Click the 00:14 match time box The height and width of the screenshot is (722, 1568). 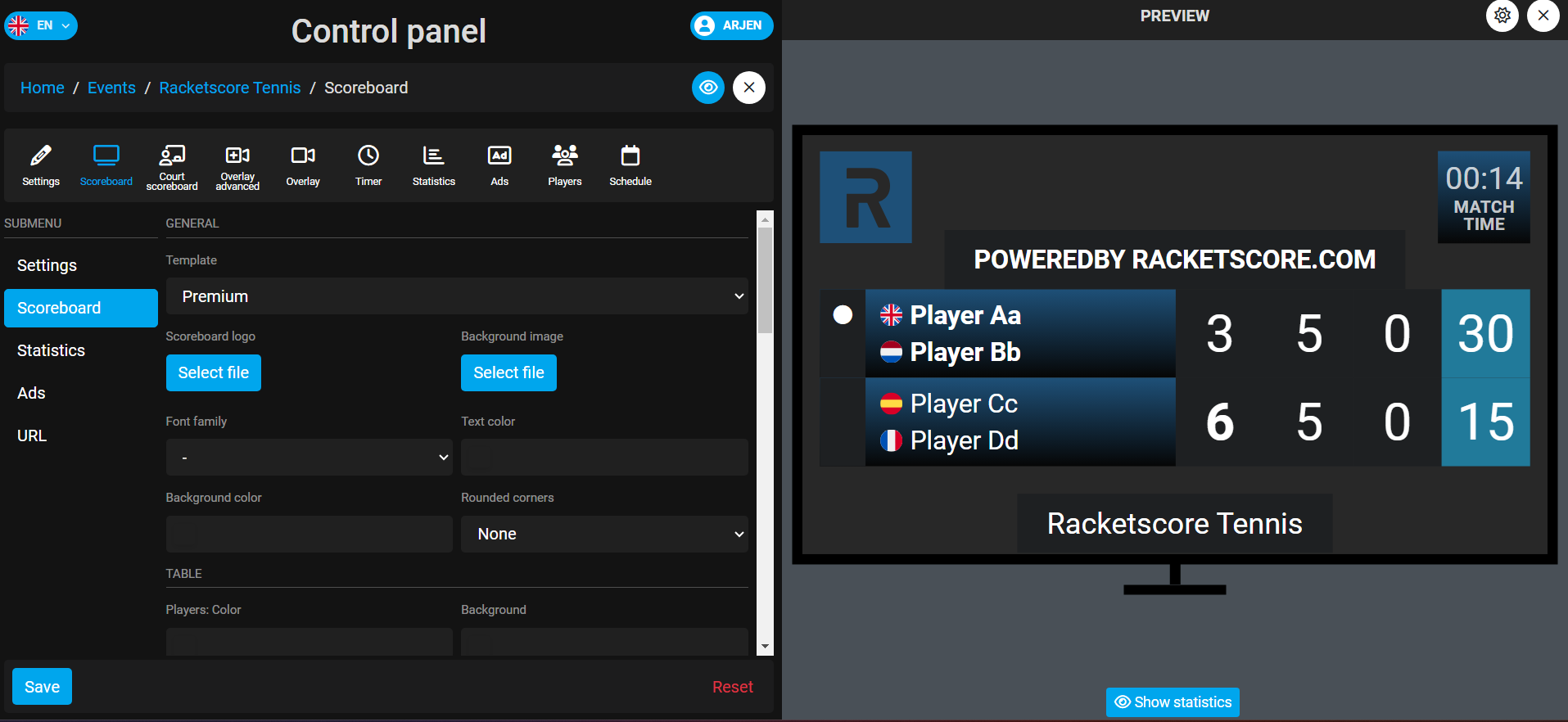coord(1484,197)
